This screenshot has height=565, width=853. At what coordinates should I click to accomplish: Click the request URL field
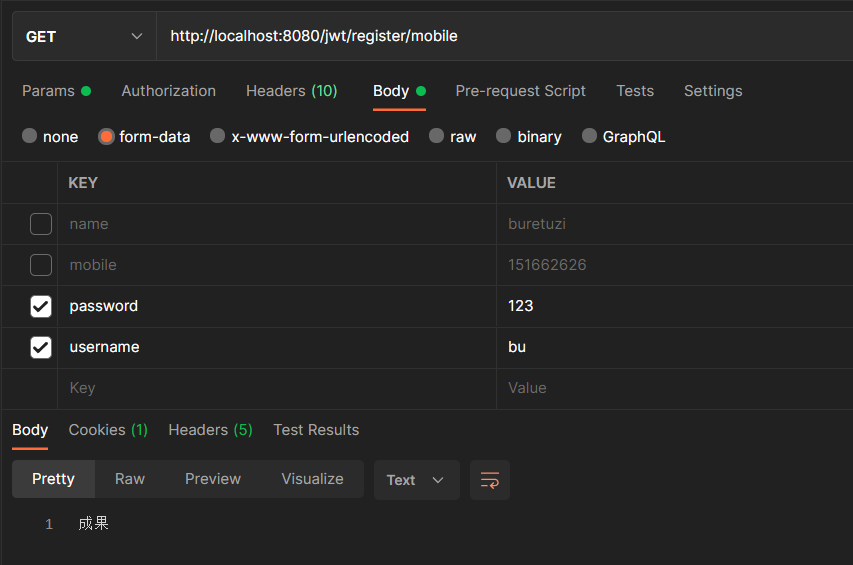(x=500, y=37)
